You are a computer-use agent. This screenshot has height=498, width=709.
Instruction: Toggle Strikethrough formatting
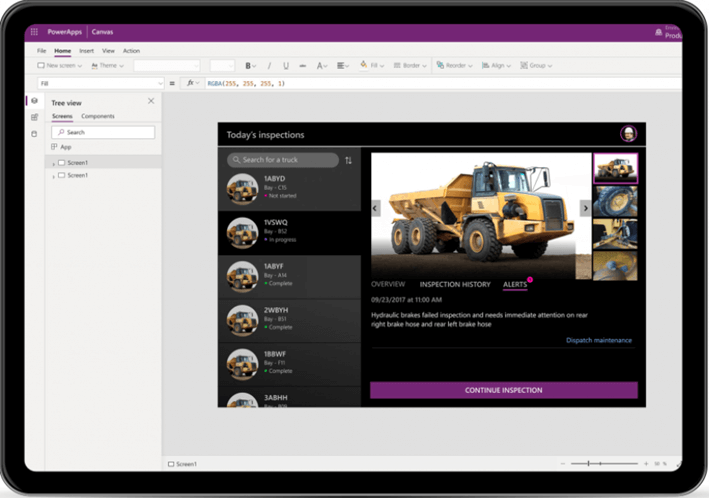tap(303, 66)
